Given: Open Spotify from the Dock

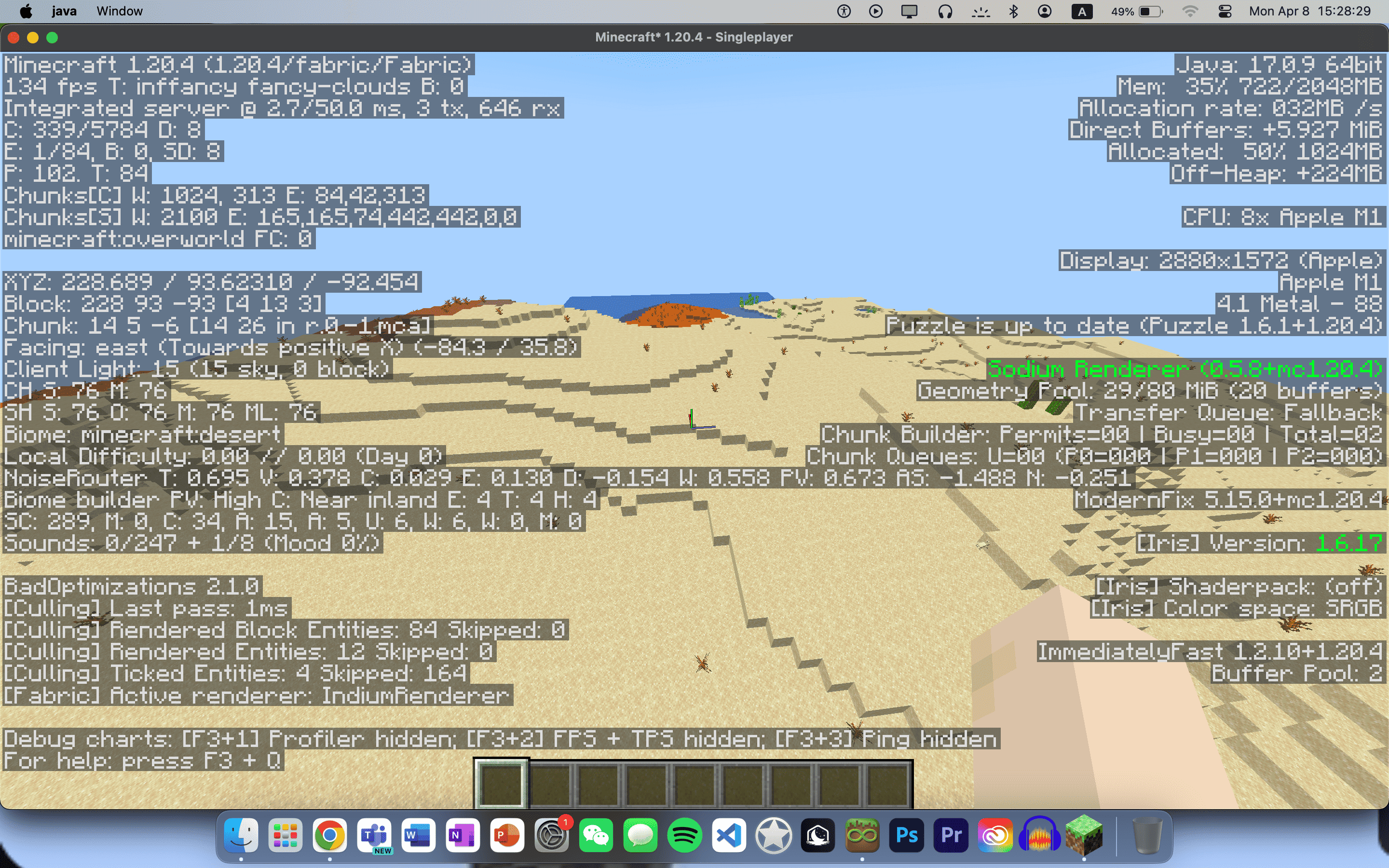Looking at the screenshot, I should (685, 835).
